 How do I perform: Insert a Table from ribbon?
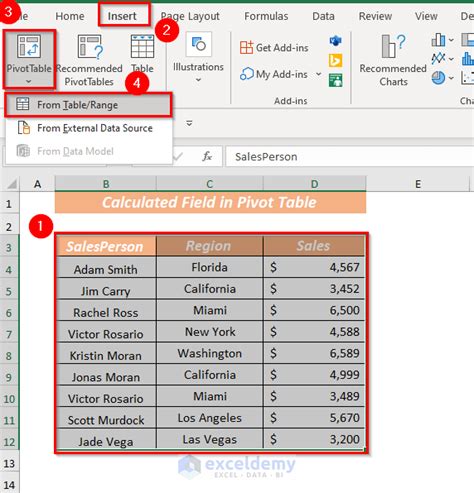click(142, 54)
